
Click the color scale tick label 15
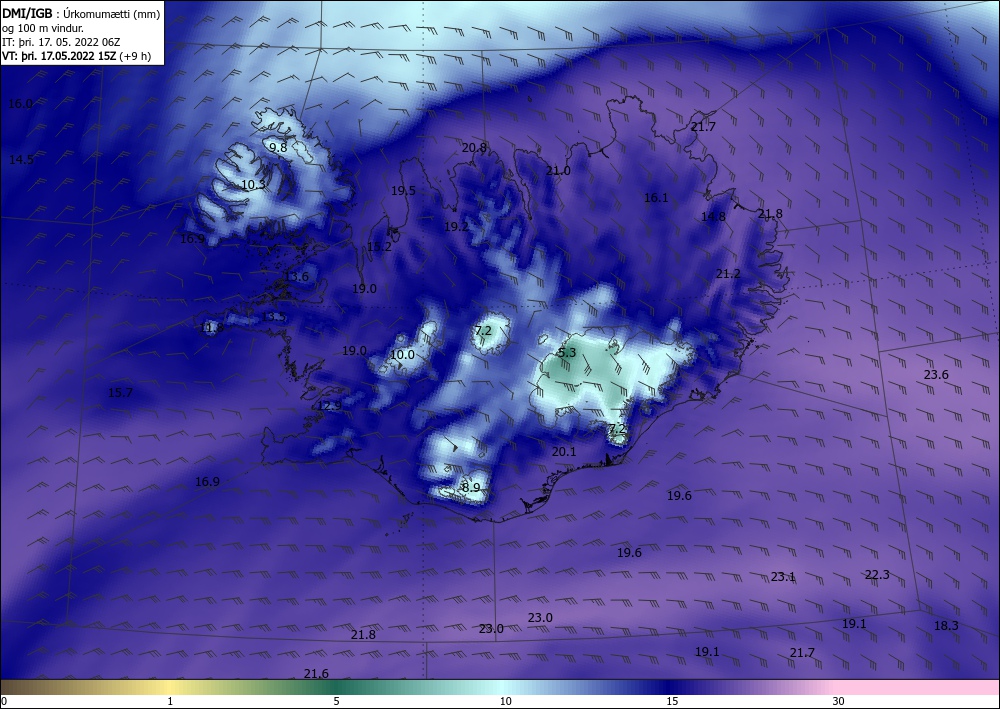click(672, 701)
